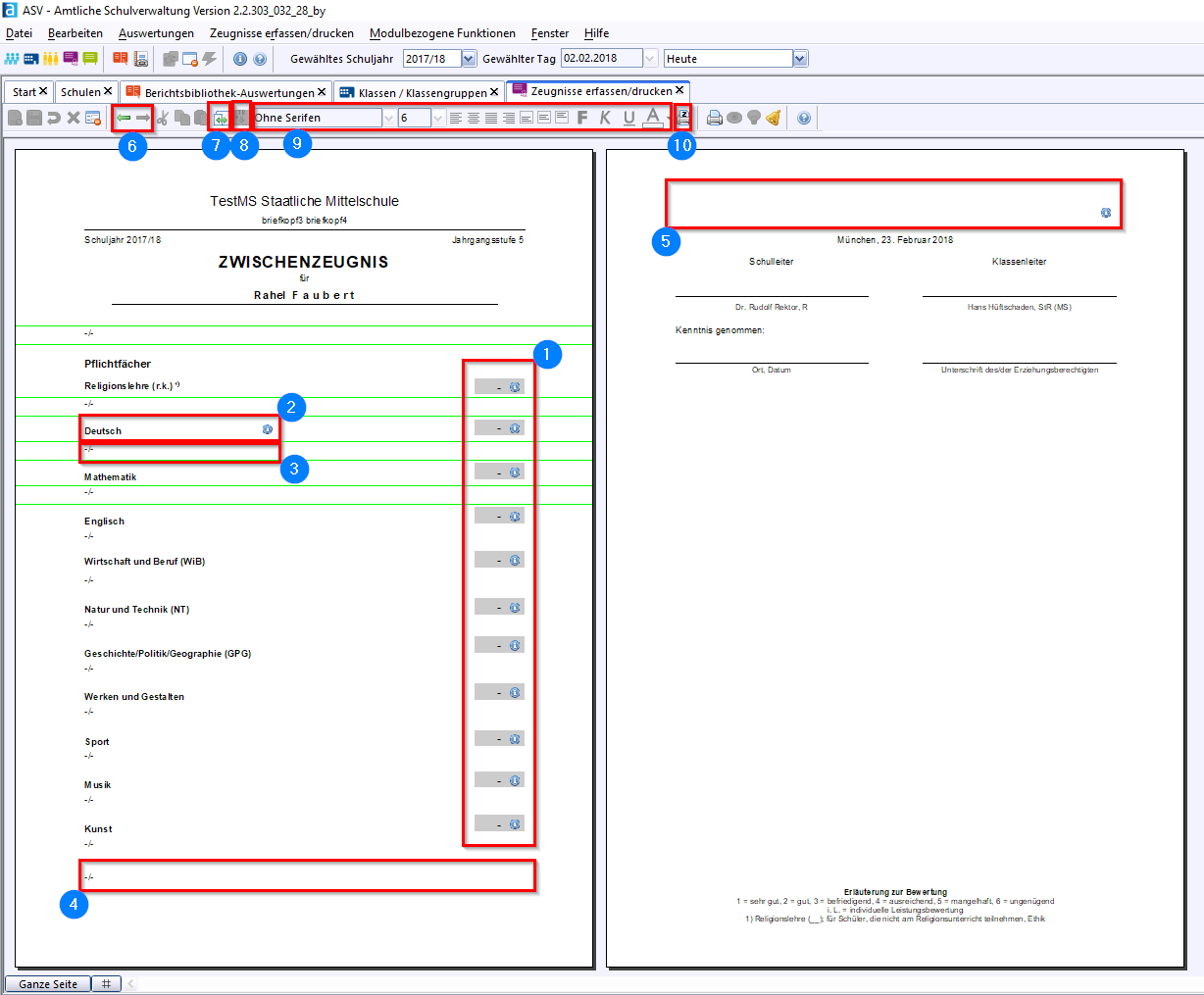Click the green double-arrow page icon

[221, 118]
